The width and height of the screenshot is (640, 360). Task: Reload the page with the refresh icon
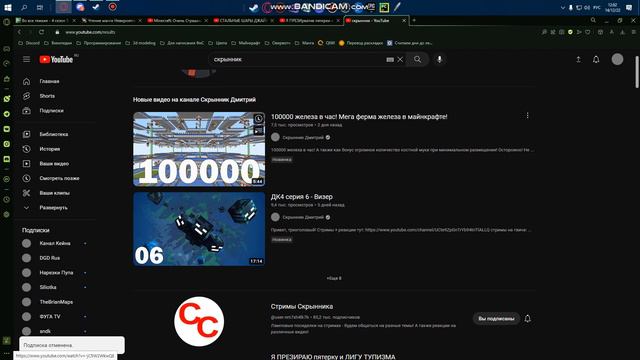41,32
